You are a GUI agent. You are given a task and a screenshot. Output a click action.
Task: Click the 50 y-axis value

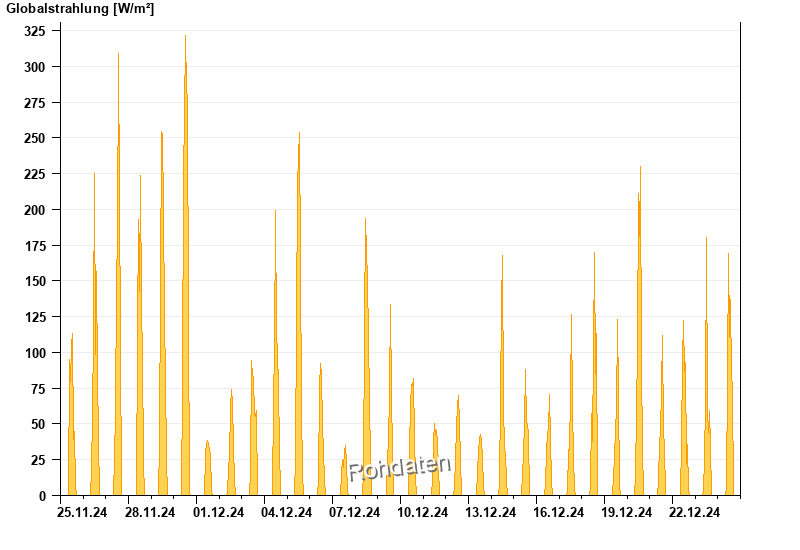coord(38,424)
